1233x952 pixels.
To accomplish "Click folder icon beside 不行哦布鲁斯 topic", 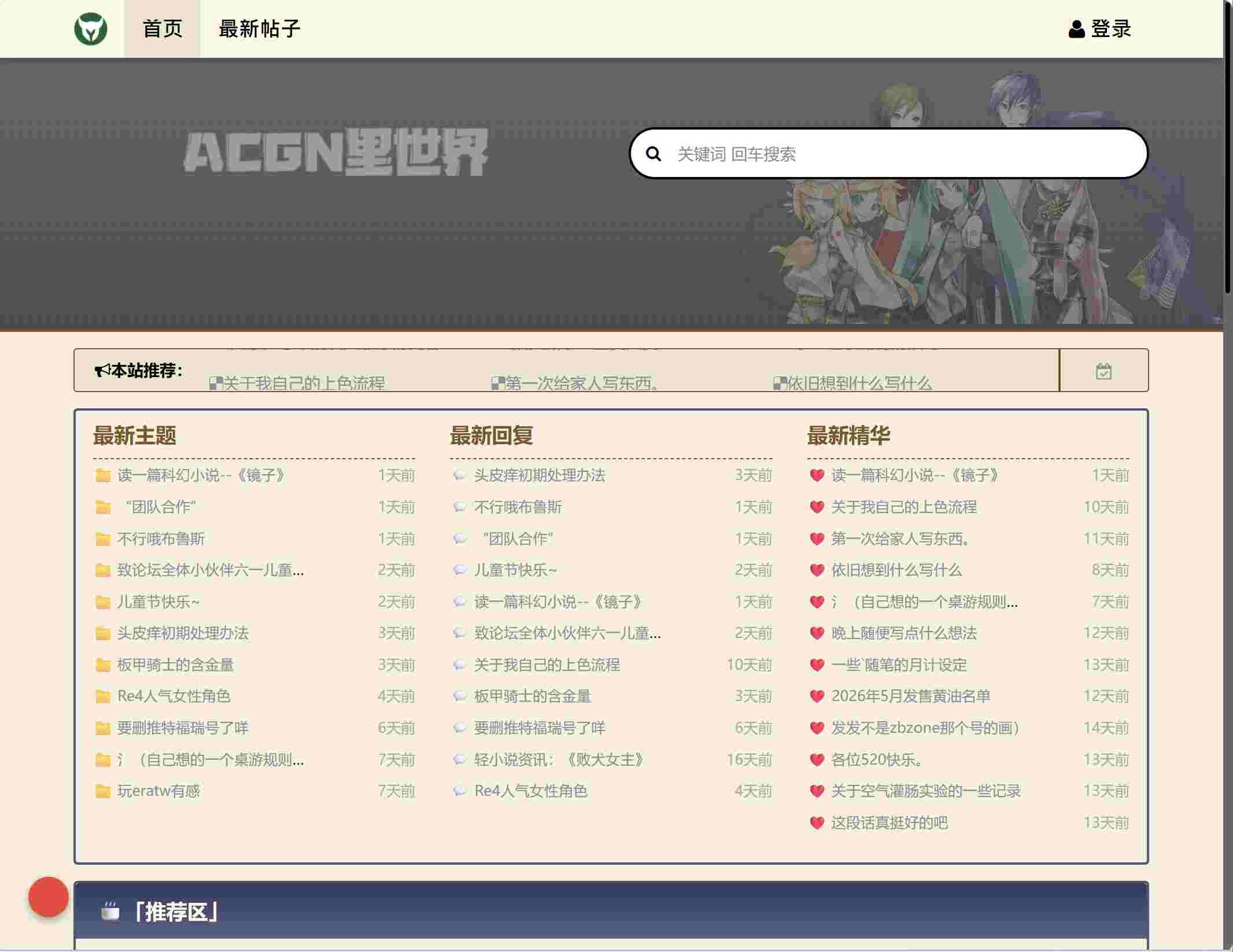I will (x=103, y=539).
